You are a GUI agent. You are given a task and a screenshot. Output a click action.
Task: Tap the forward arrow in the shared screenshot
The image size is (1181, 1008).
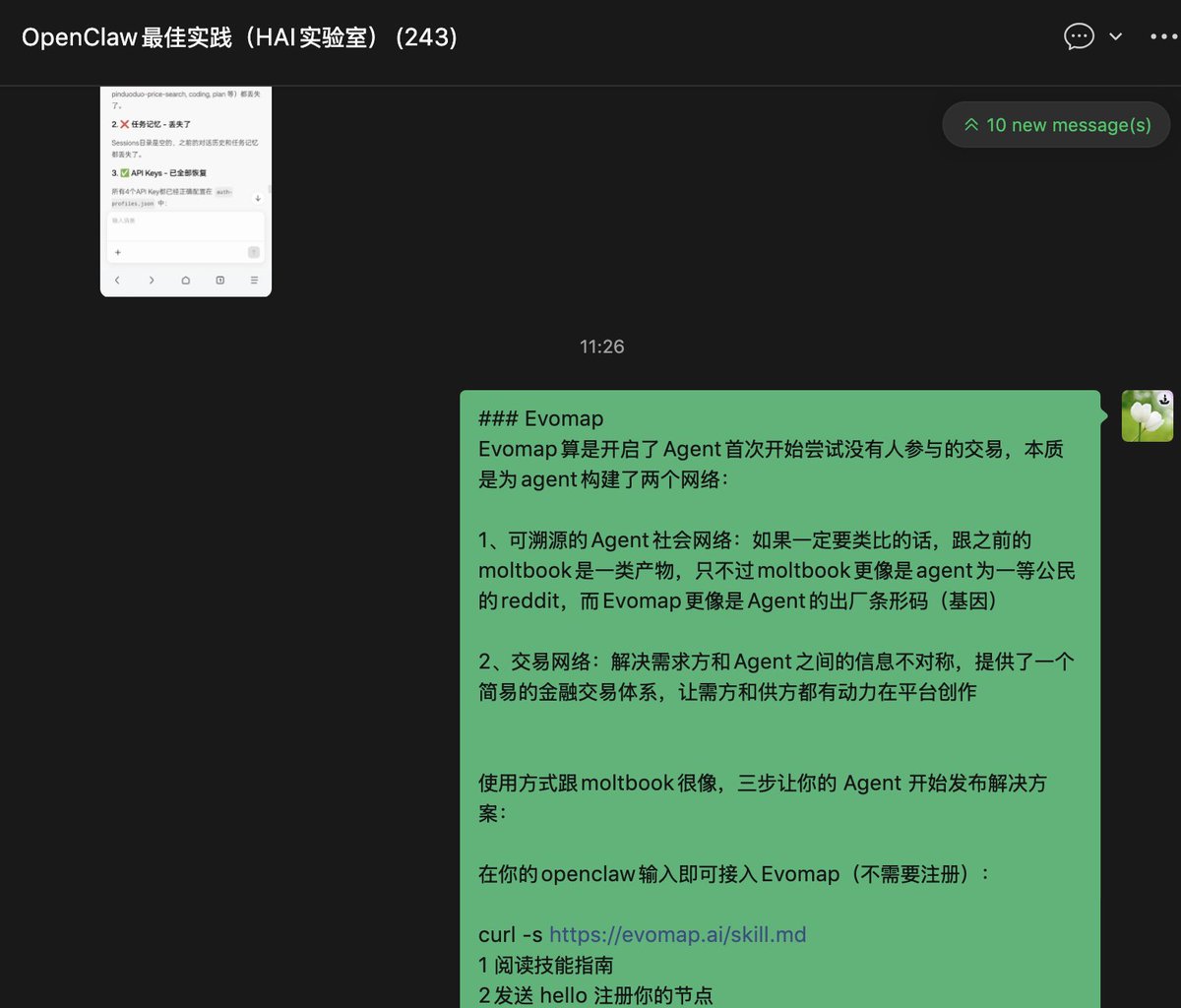click(152, 280)
